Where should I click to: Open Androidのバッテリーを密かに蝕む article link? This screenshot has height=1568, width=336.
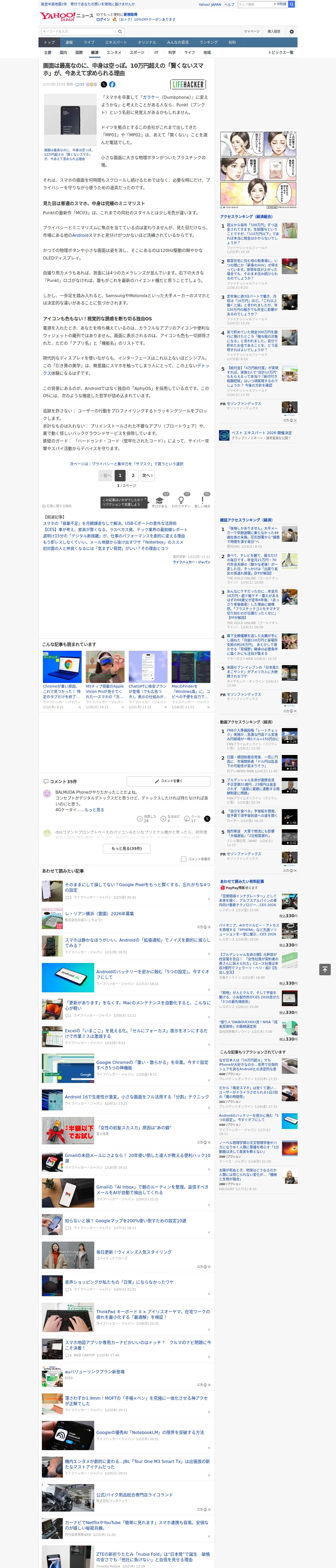153,974
